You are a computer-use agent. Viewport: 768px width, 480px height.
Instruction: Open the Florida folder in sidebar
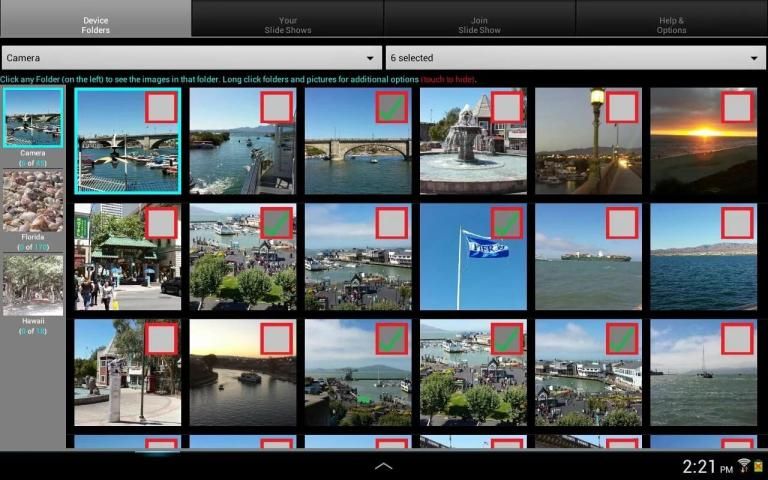(x=33, y=200)
